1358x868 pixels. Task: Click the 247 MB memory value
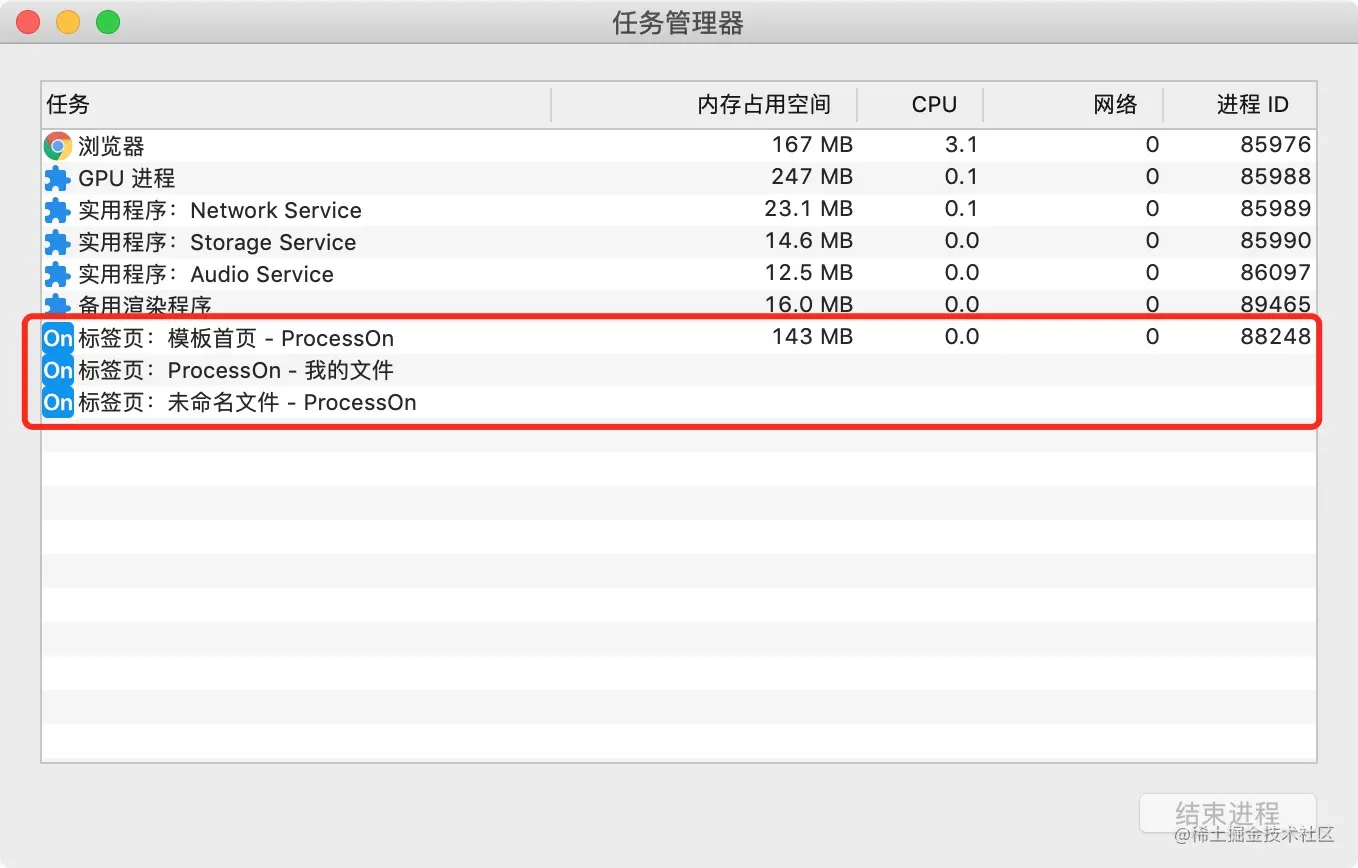click(812, 177)
